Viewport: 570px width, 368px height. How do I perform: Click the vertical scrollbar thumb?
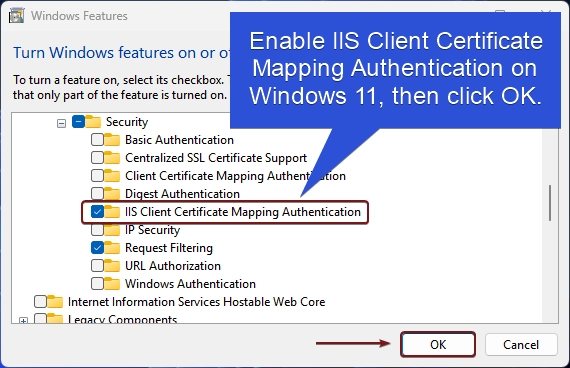pyautogui.click(x=550, y=203)
